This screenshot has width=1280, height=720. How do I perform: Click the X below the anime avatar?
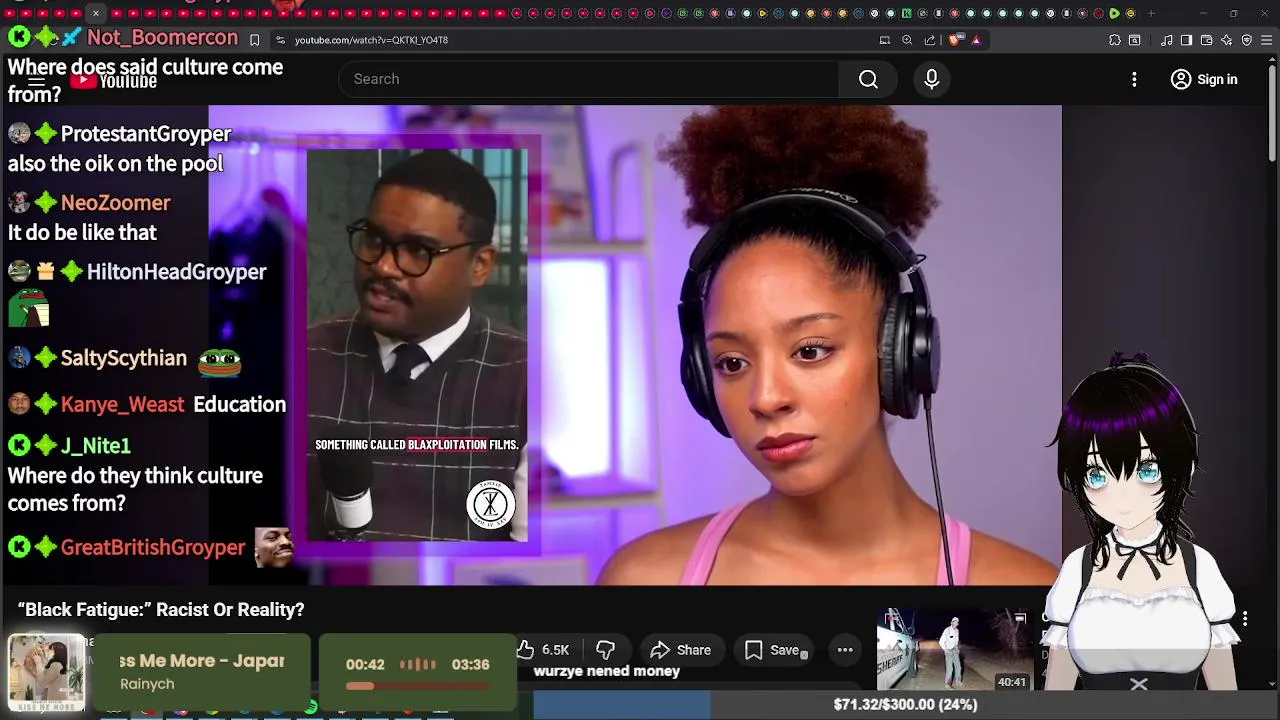tap(1139, 685)
